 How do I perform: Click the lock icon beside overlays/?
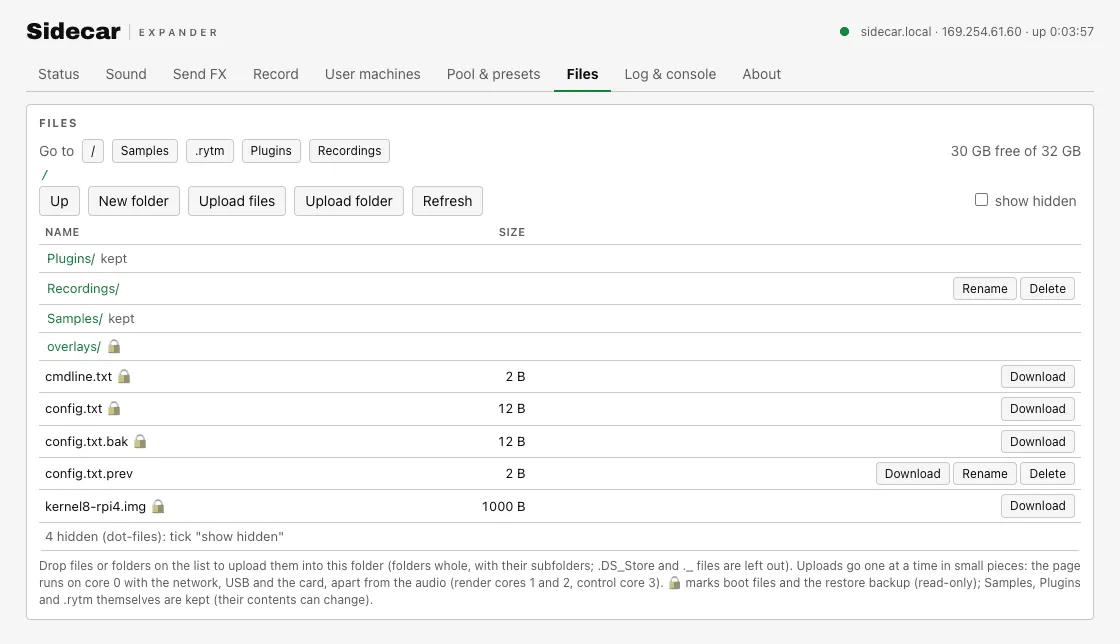[x=114, y=347]
